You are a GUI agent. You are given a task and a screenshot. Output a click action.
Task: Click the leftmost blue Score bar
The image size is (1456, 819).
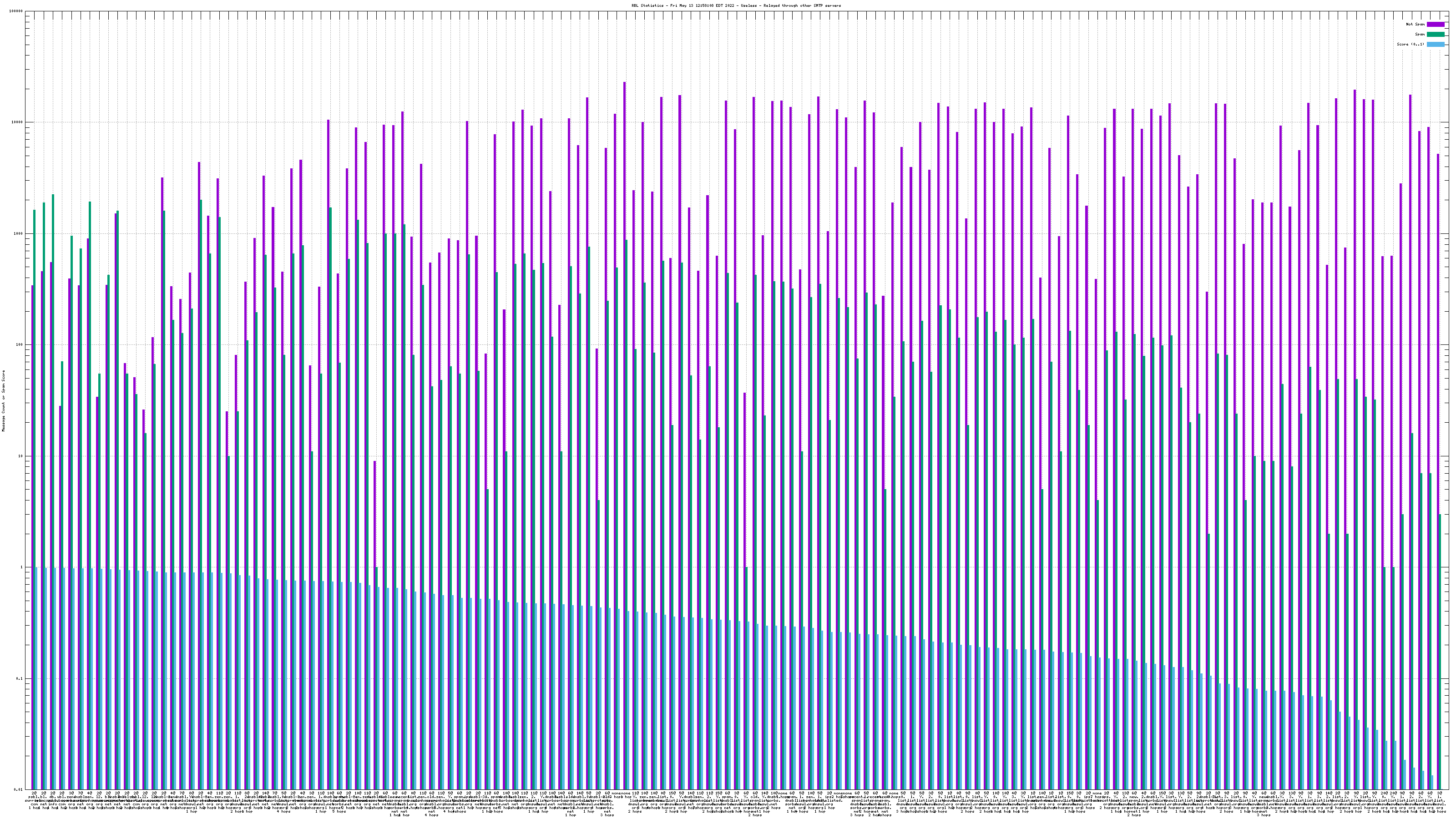[37, 678]
